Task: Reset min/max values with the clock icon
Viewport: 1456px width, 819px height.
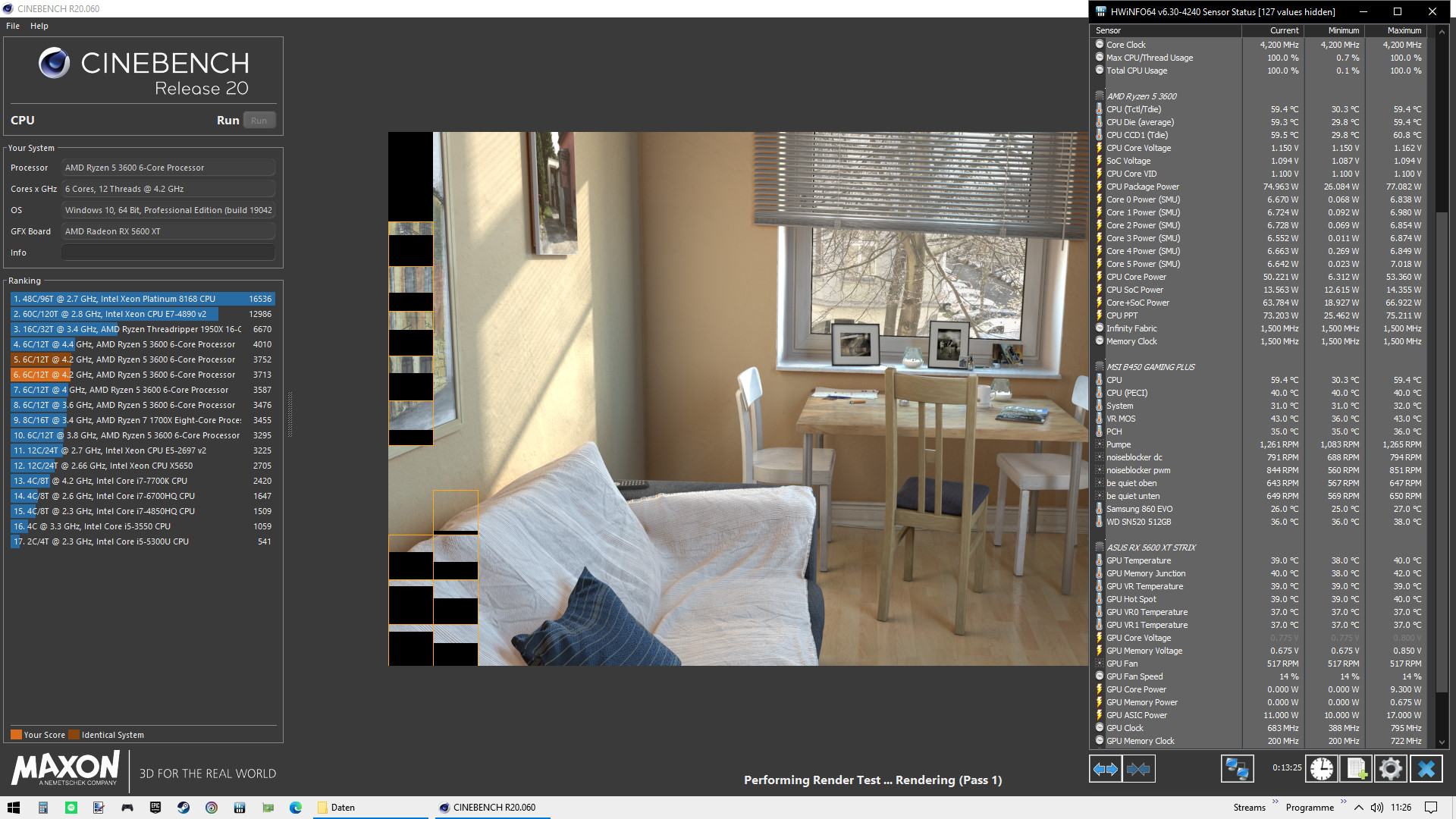Action: pos(1321,769)
